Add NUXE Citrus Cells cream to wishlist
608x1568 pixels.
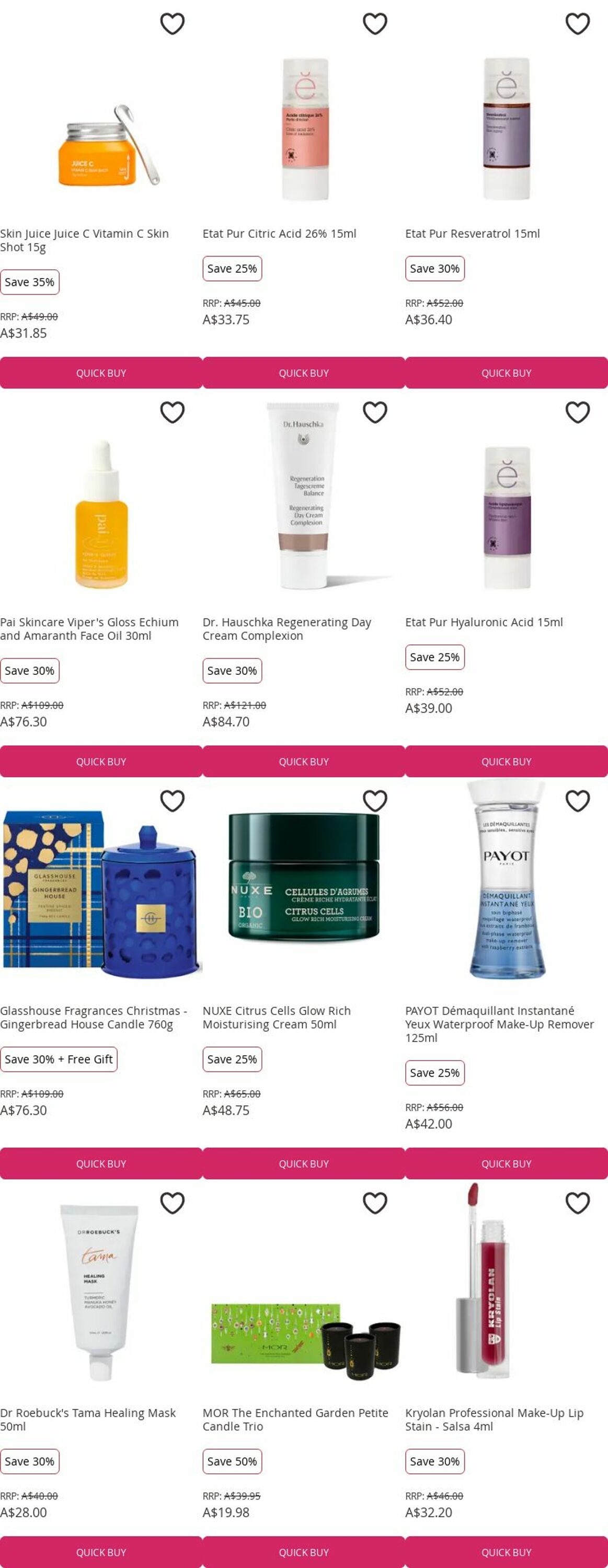click(375, 800)
